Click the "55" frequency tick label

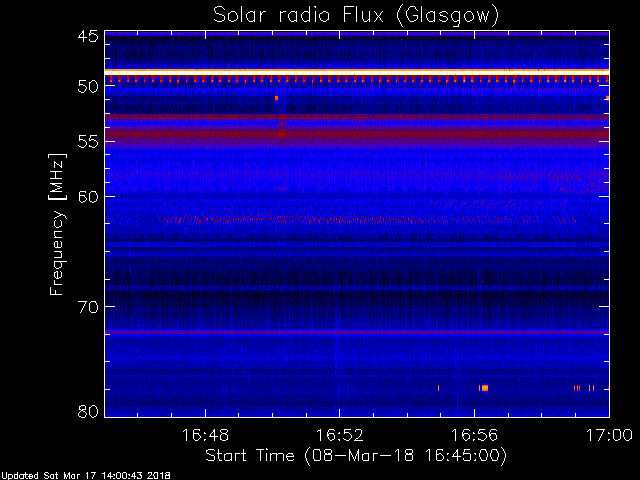tap(89, 142)
